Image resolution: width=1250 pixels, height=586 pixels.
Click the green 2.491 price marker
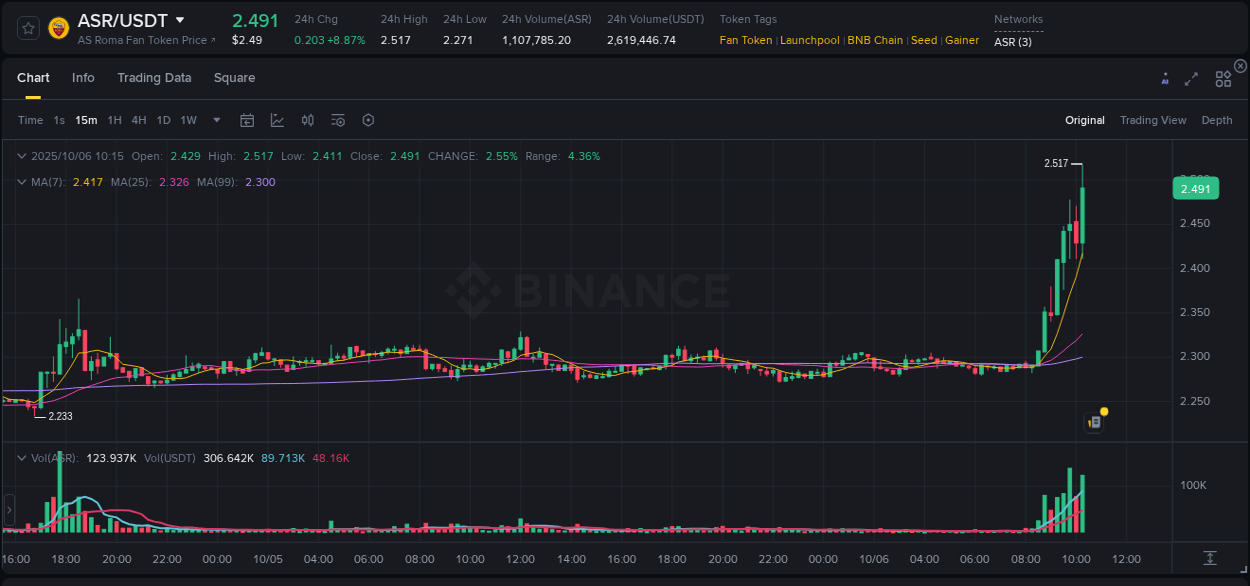point(1195,188)
